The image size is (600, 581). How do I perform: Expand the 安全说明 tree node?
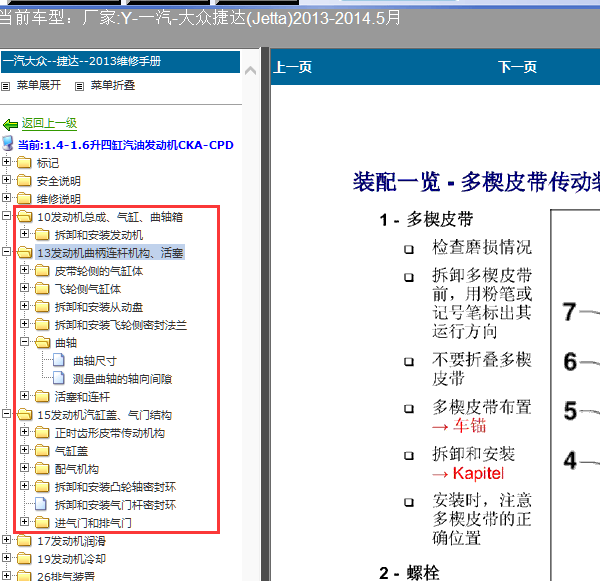pos(6,180)
